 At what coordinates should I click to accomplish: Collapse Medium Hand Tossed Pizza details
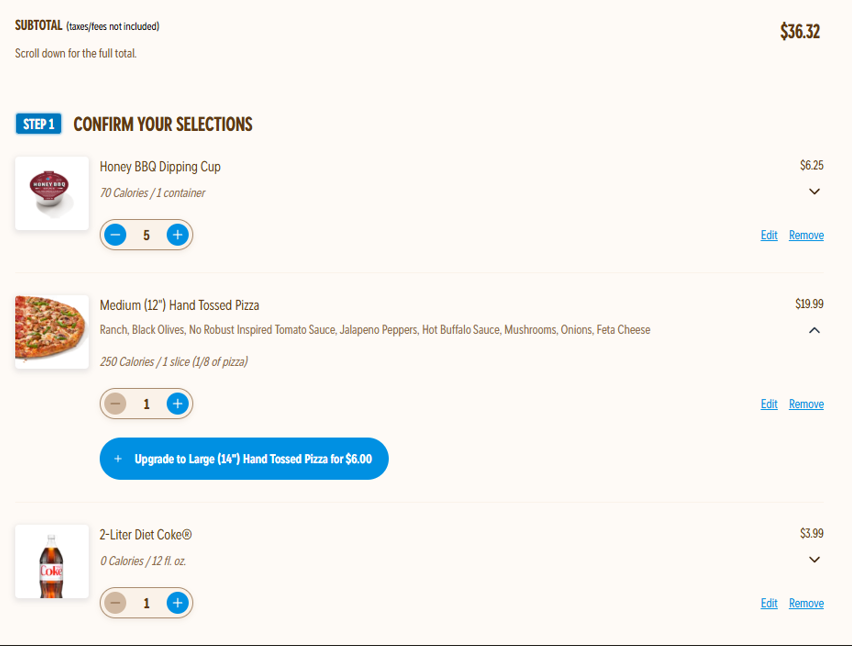pyautogui.click(x=814, y=330)
